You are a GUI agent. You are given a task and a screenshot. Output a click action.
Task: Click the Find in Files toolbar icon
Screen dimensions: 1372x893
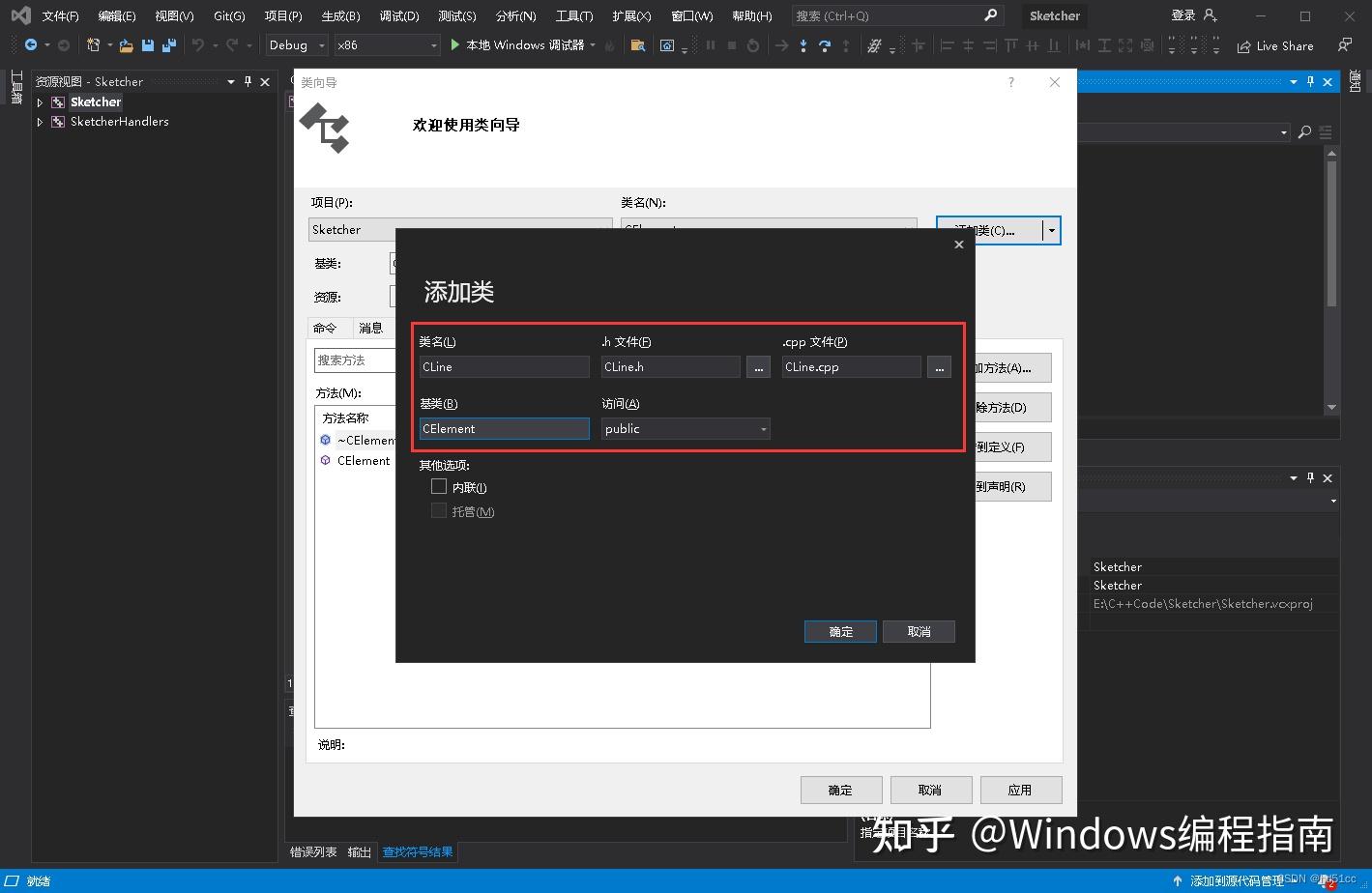tap(637, 44)
